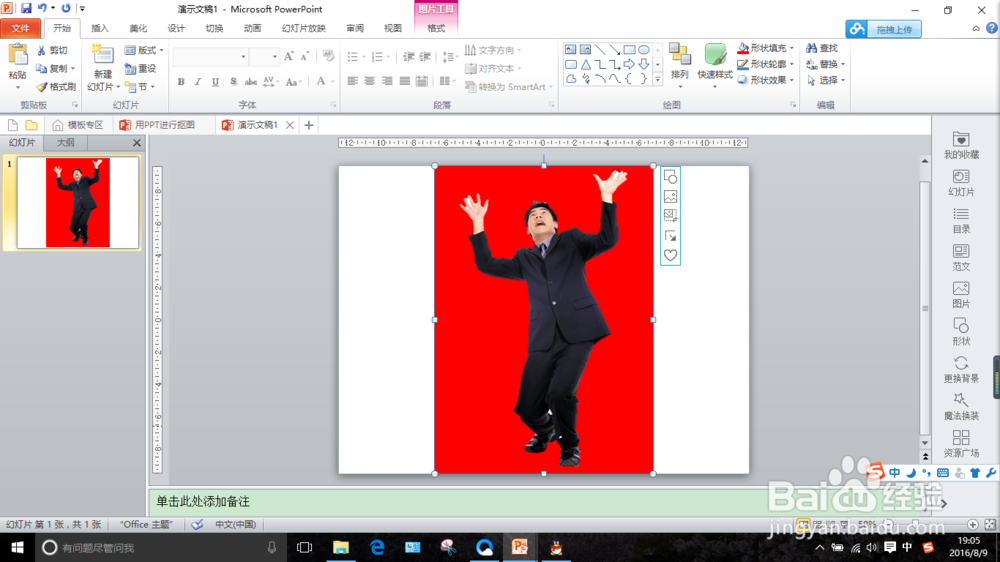Click the Format Painter (格式刷) icon
1000x562 pixels.
tap(41, 87)
